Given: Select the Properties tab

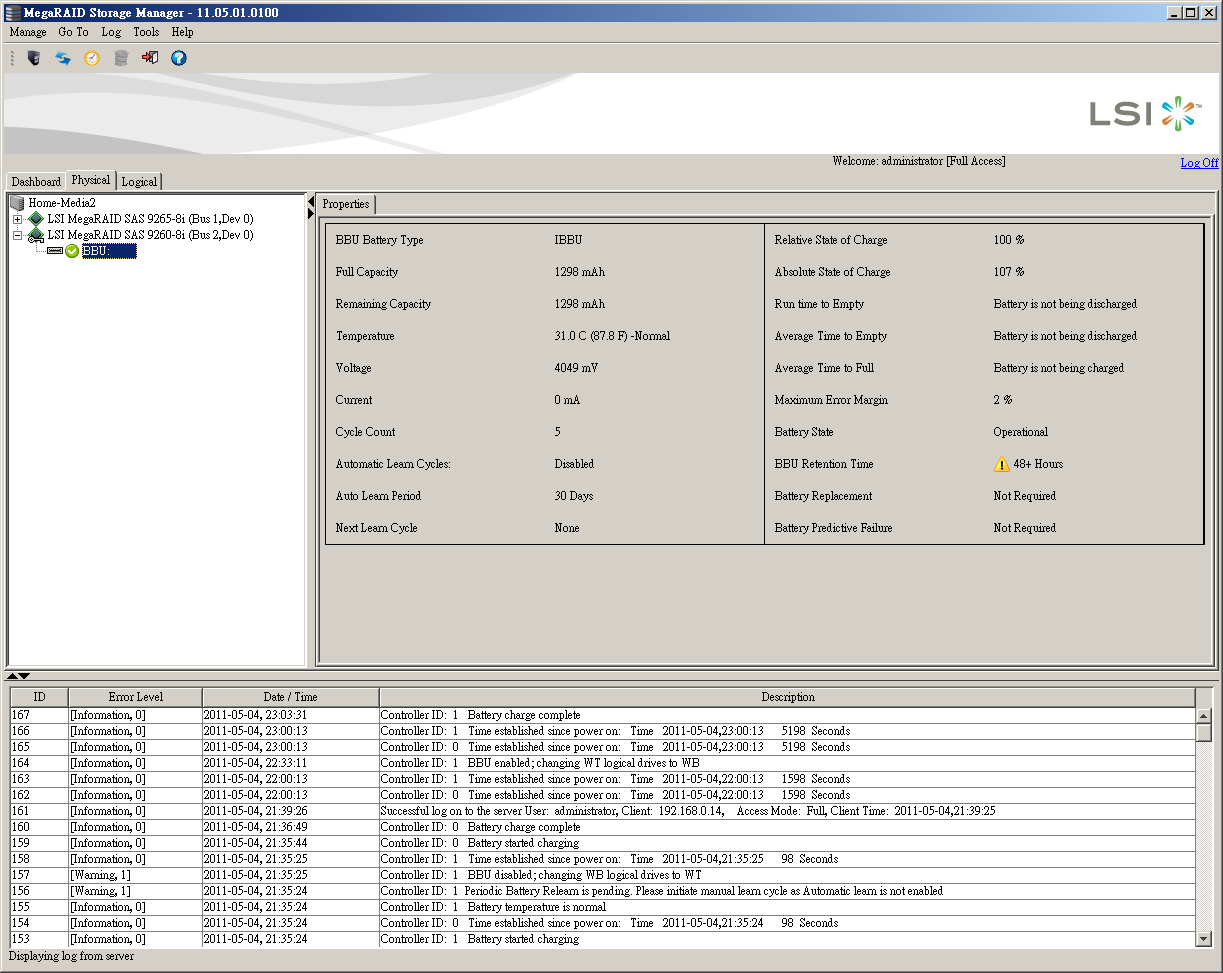Looking at the screenshot, I should point(346,204).
